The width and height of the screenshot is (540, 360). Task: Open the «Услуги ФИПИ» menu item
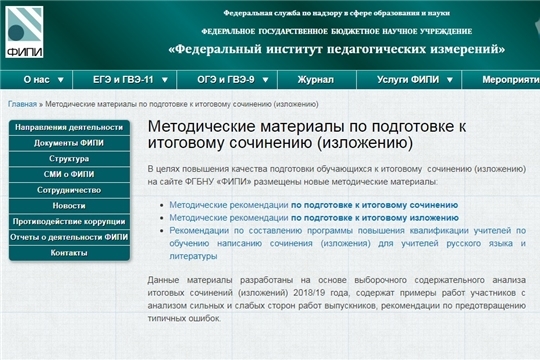tap(408, 80)
